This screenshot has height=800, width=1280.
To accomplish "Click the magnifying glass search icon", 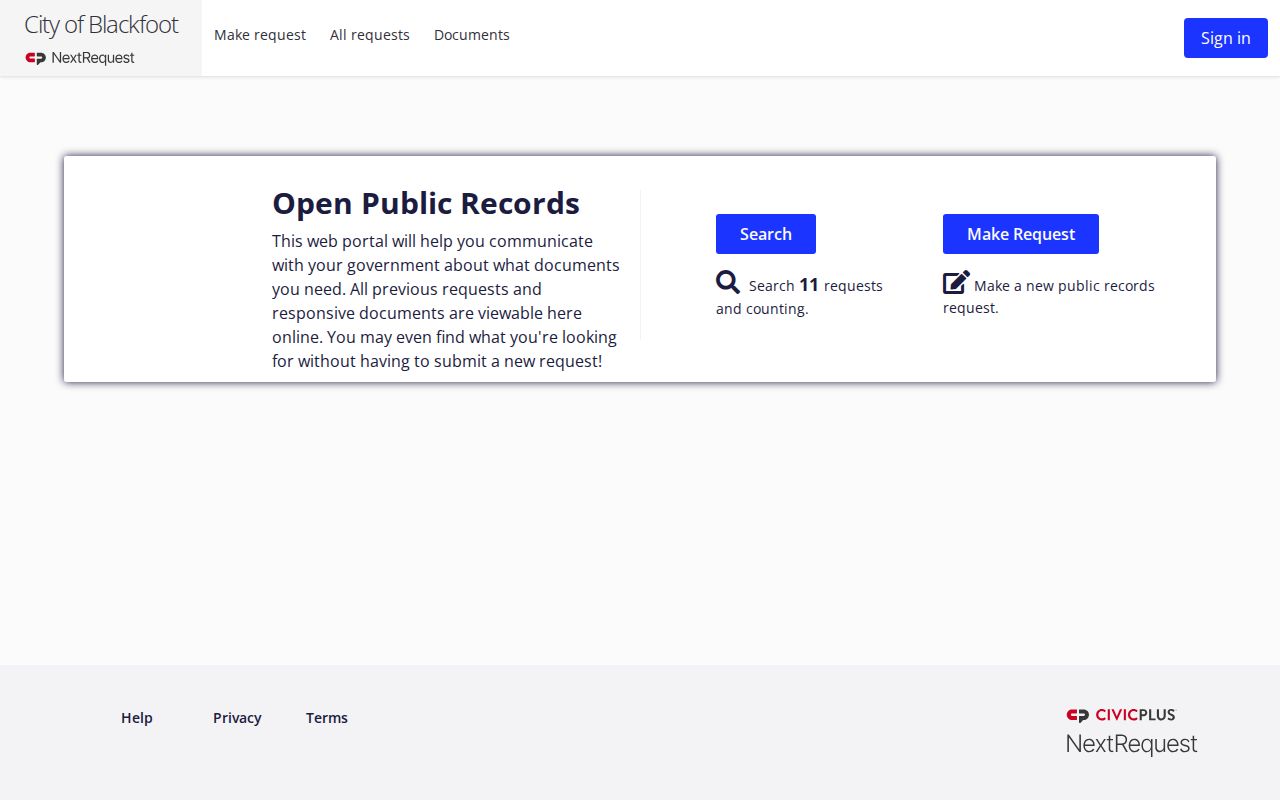I will click(728, 282).
